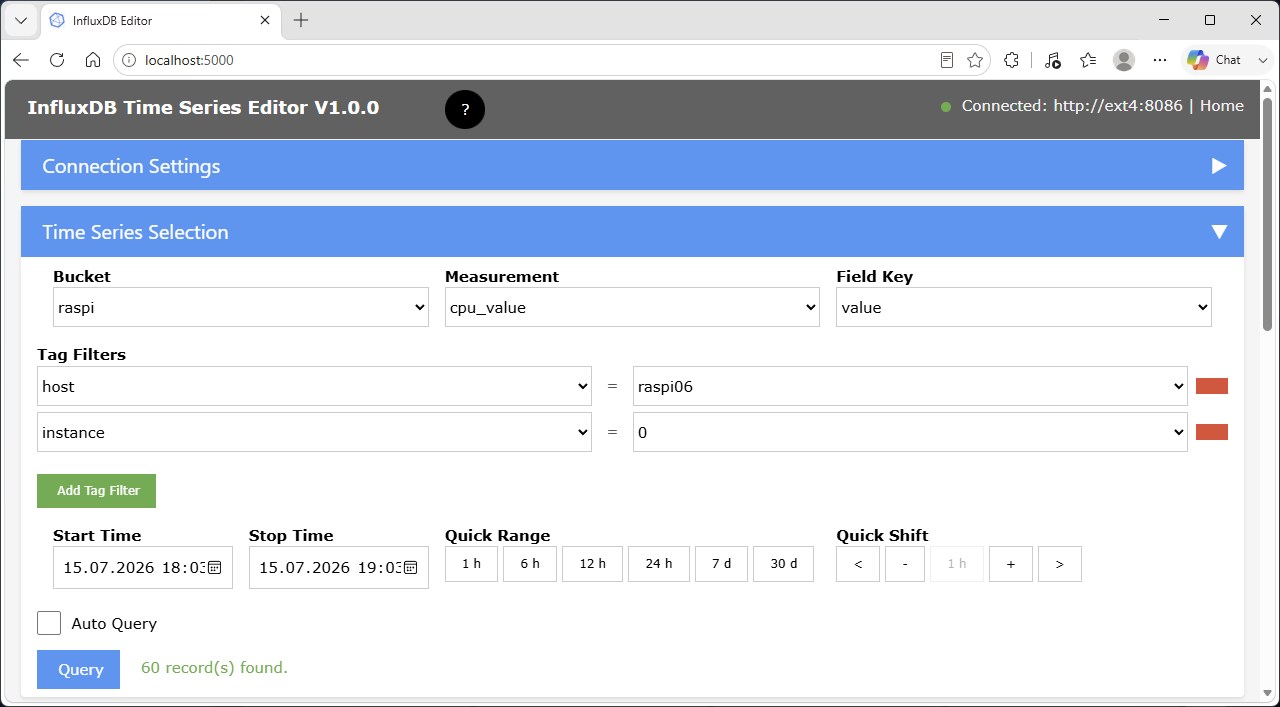This screenshot has height=707, width=1280.
Task: Open a new browser tab
Action: pos(301,20)
